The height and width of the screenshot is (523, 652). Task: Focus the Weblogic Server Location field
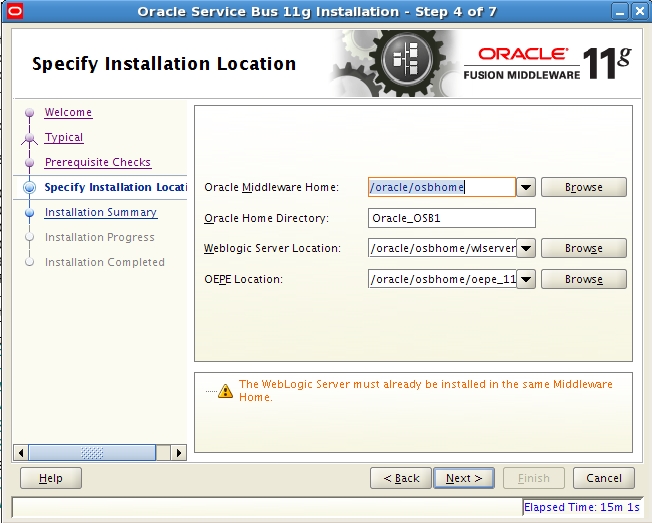click(442, 248)
